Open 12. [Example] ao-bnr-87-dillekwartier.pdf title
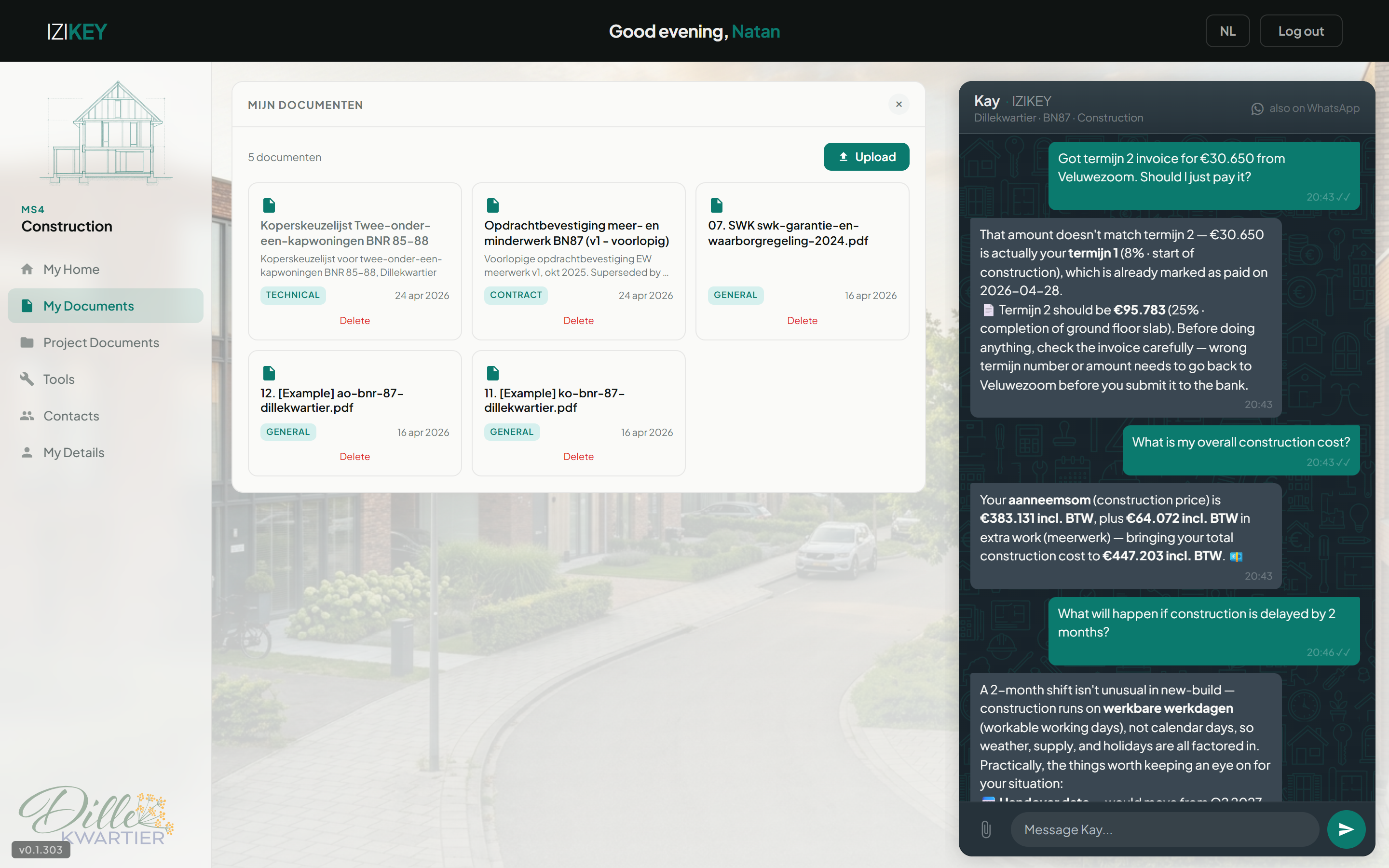1389x868 pixels. (x=332, y=400)
